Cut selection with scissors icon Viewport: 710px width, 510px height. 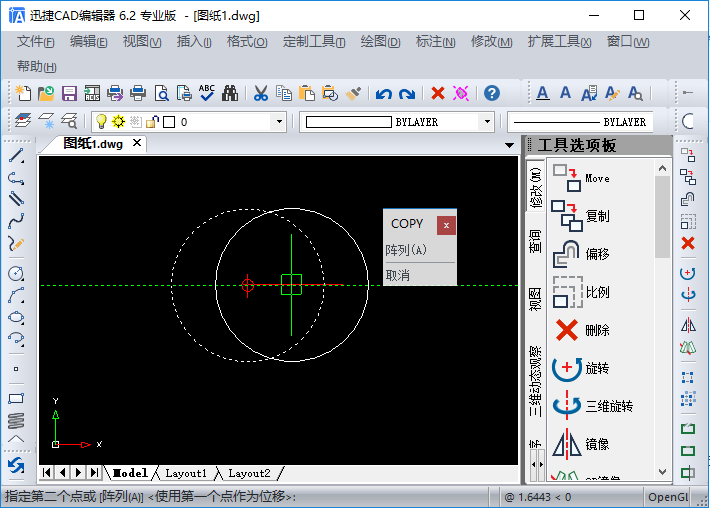(260, 93)
